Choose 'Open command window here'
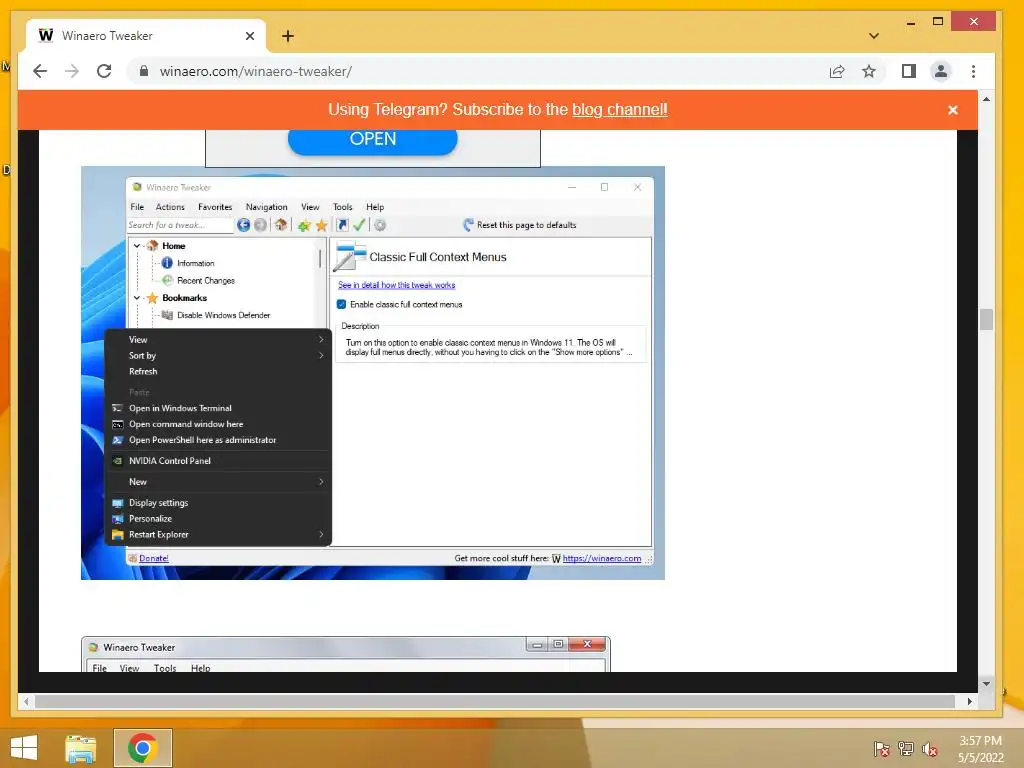Image resolution: width=1024 pixels, height=768 pixels. tap(218, 424)
